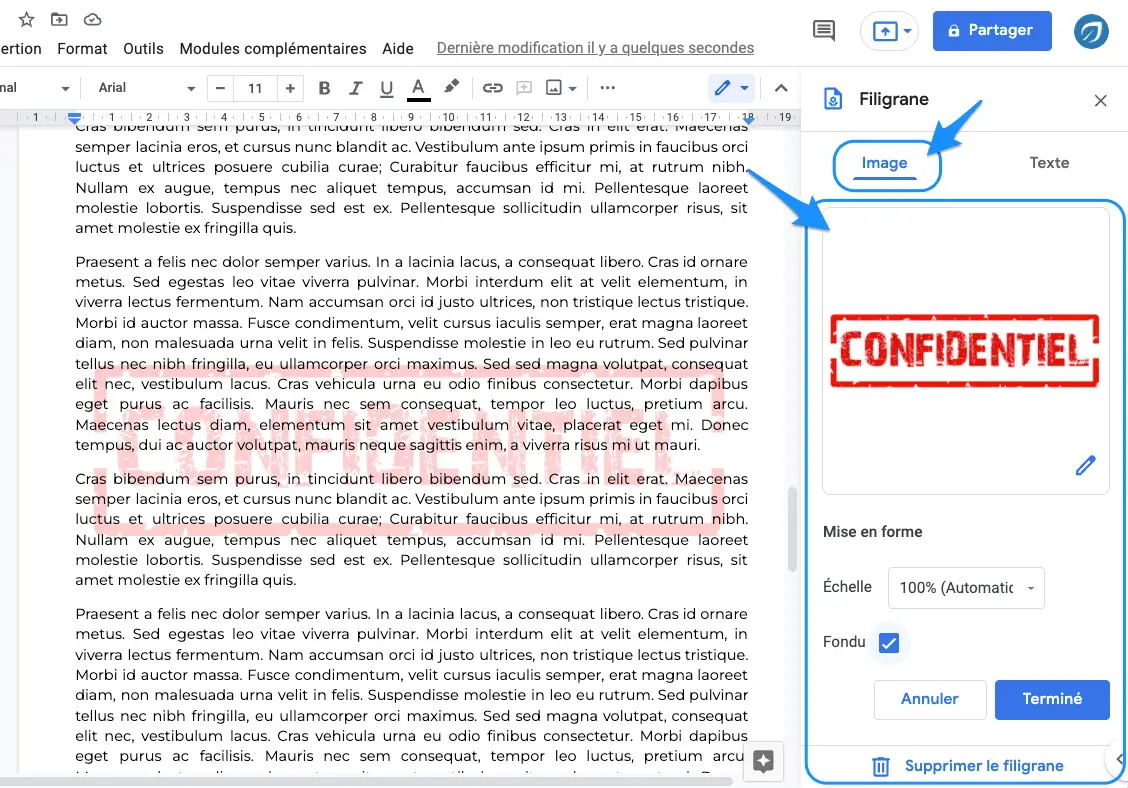Show more toolbar options (three dots)

tap(607, 88)
